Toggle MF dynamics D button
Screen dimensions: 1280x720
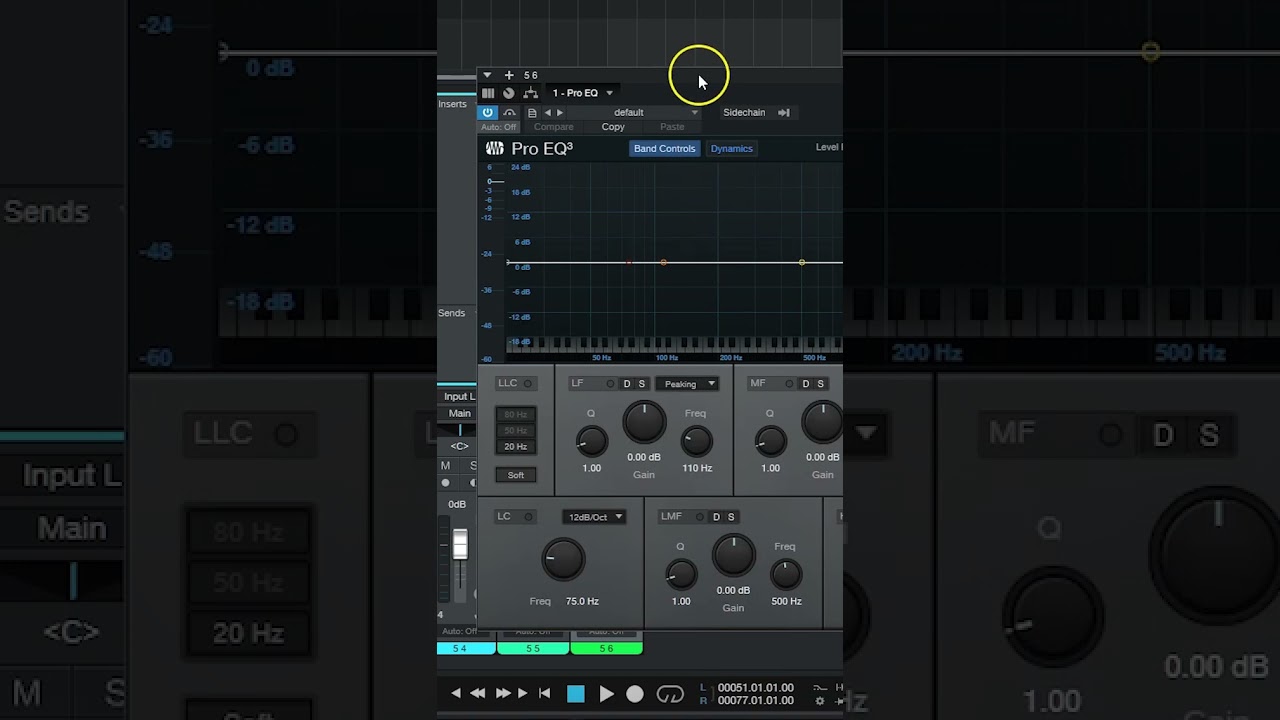coord(806,384)
